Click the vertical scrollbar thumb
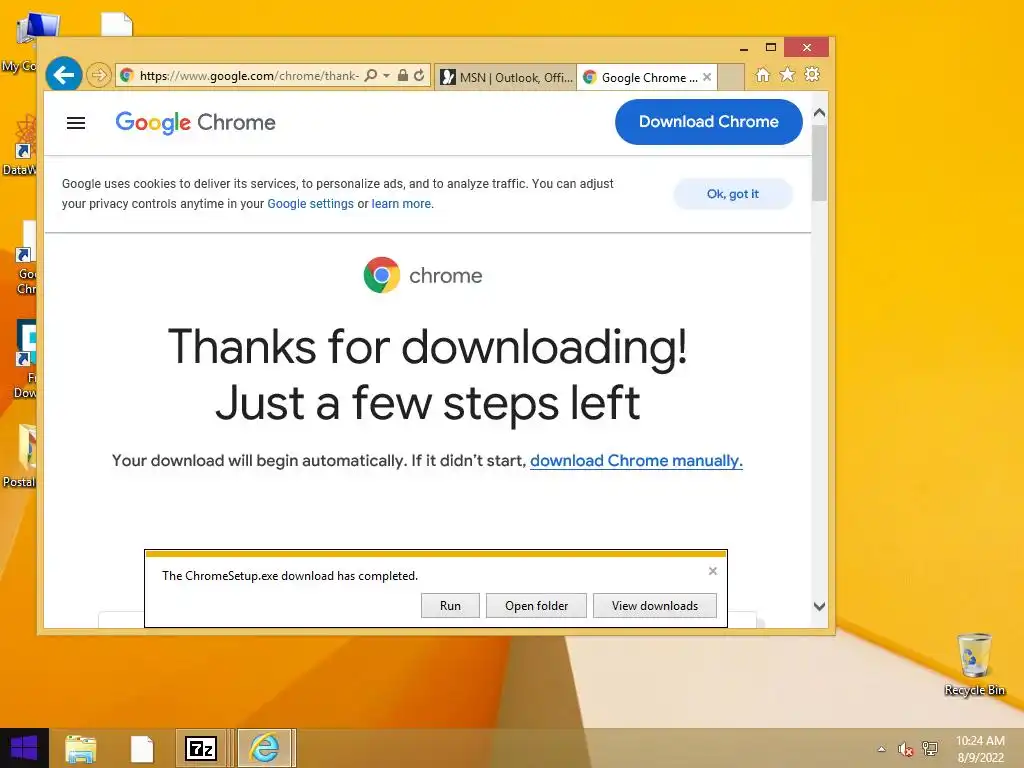Viewport: 1024px width, 768px height. 820,162
